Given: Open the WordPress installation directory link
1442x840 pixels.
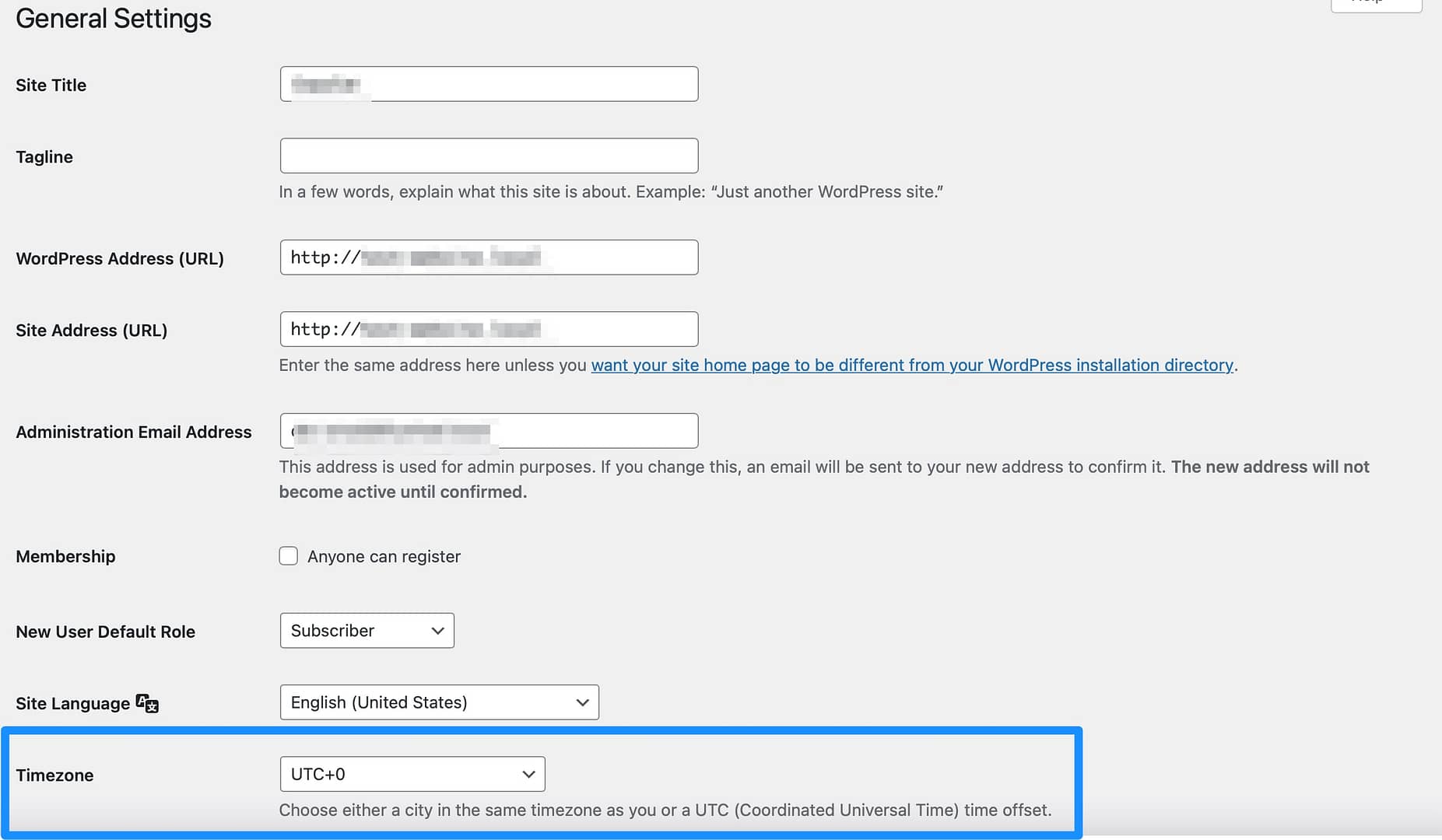Looking at the screenshot, I should click(912, 366).
